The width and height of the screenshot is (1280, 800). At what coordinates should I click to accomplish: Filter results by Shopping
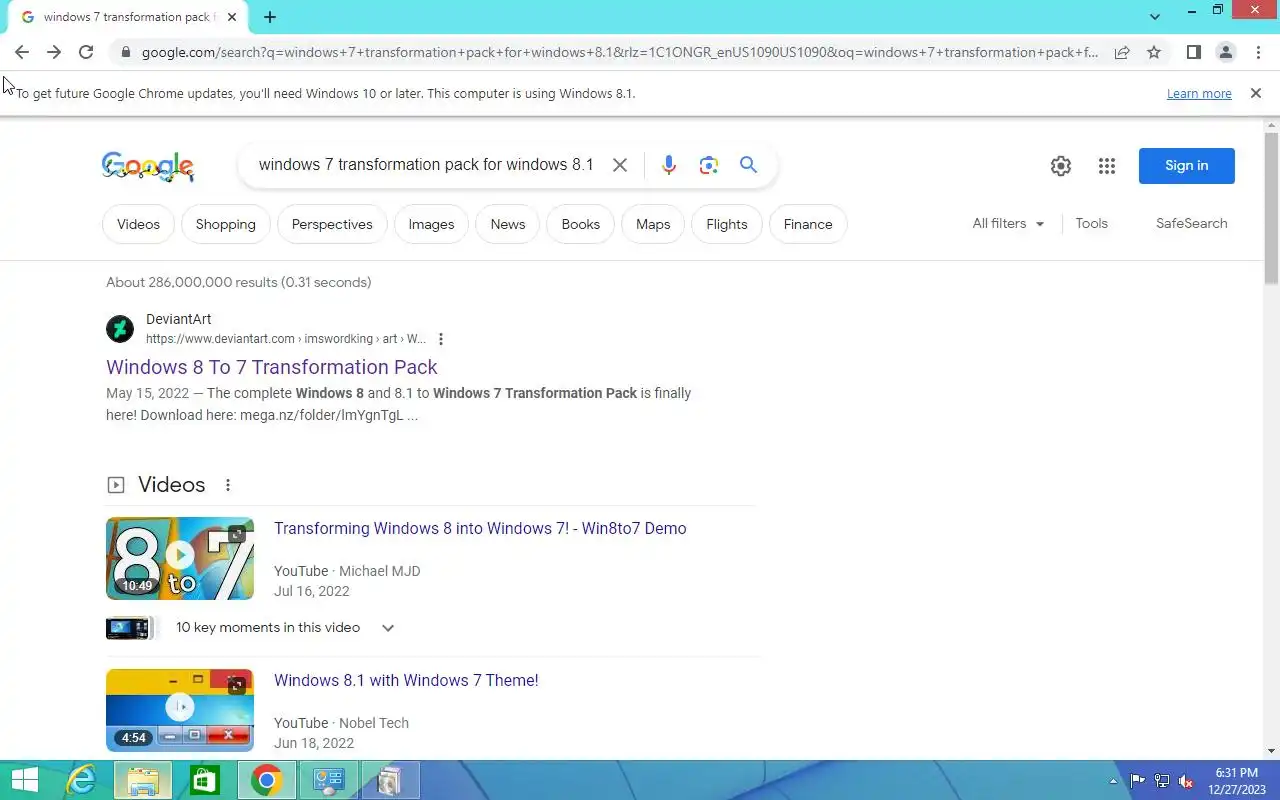(x=226, y=224)
